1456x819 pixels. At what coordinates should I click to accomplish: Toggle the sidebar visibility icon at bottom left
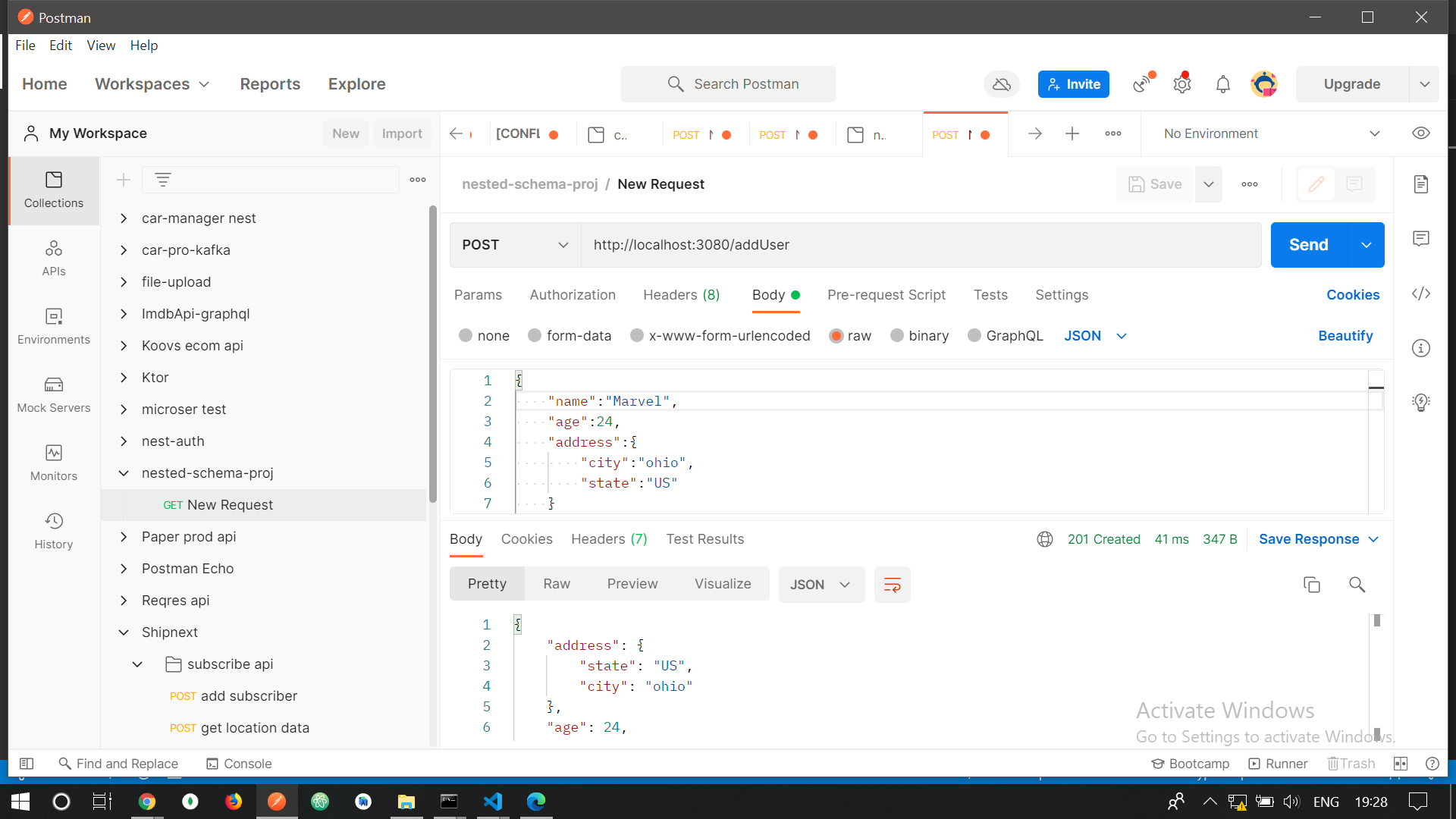click(27, 764)
